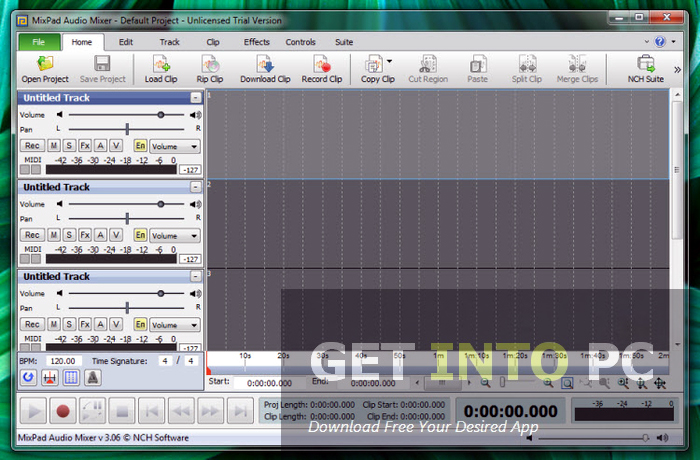
Task: Click the Cut Region icon
Action: click(428, 64)
